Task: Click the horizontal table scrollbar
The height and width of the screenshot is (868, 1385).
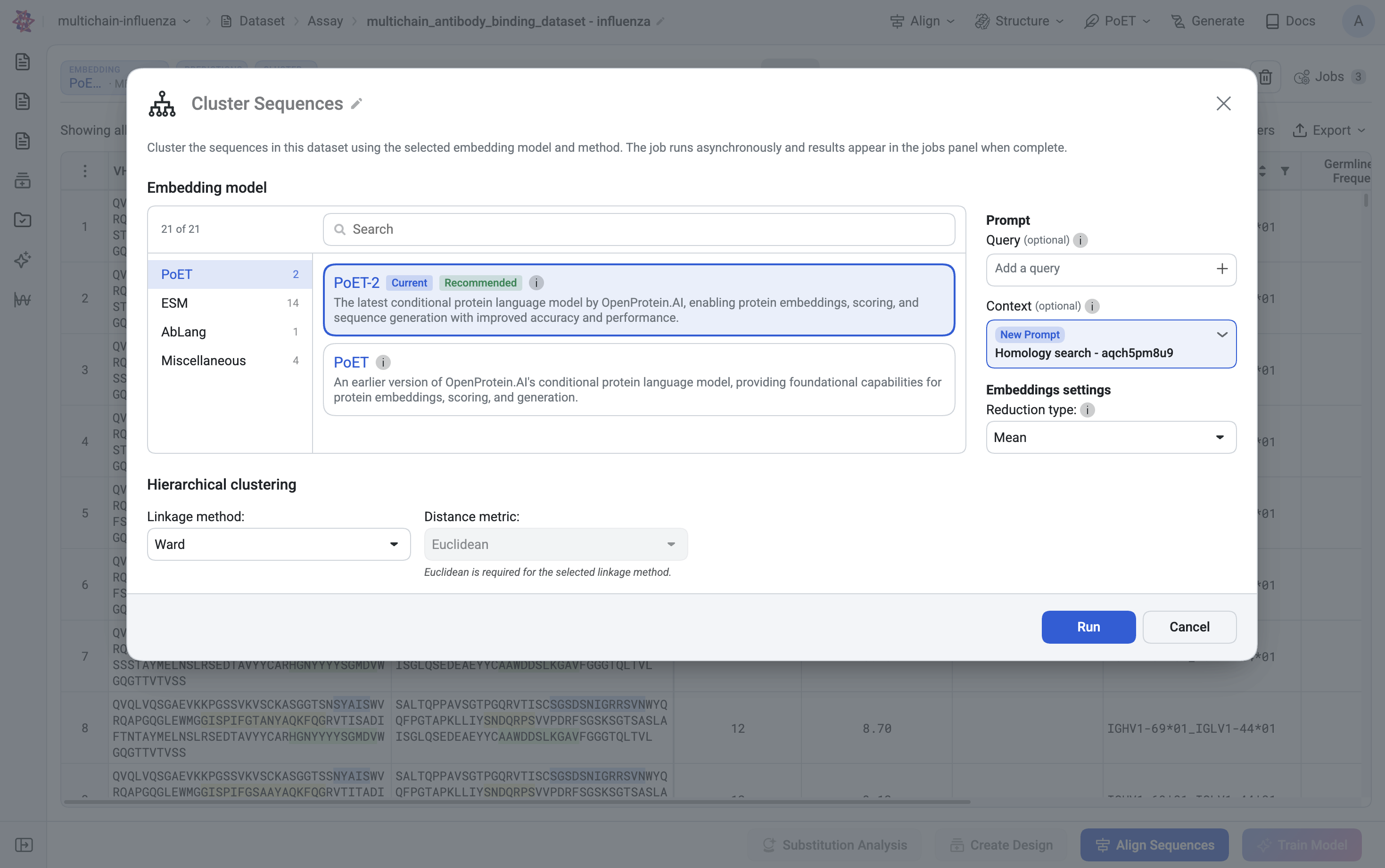Action: pos(517,802)
